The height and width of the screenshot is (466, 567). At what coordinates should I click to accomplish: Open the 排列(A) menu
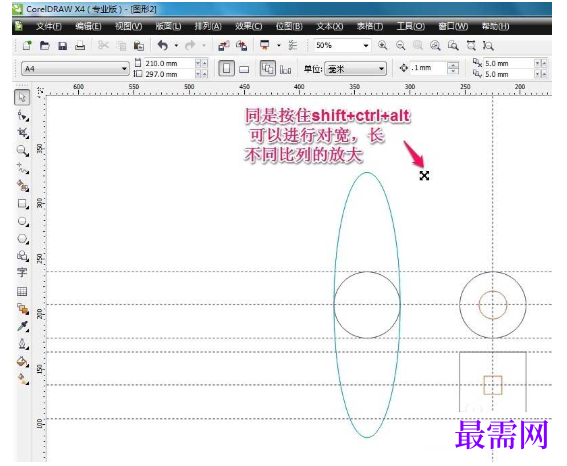coord(208,26)
